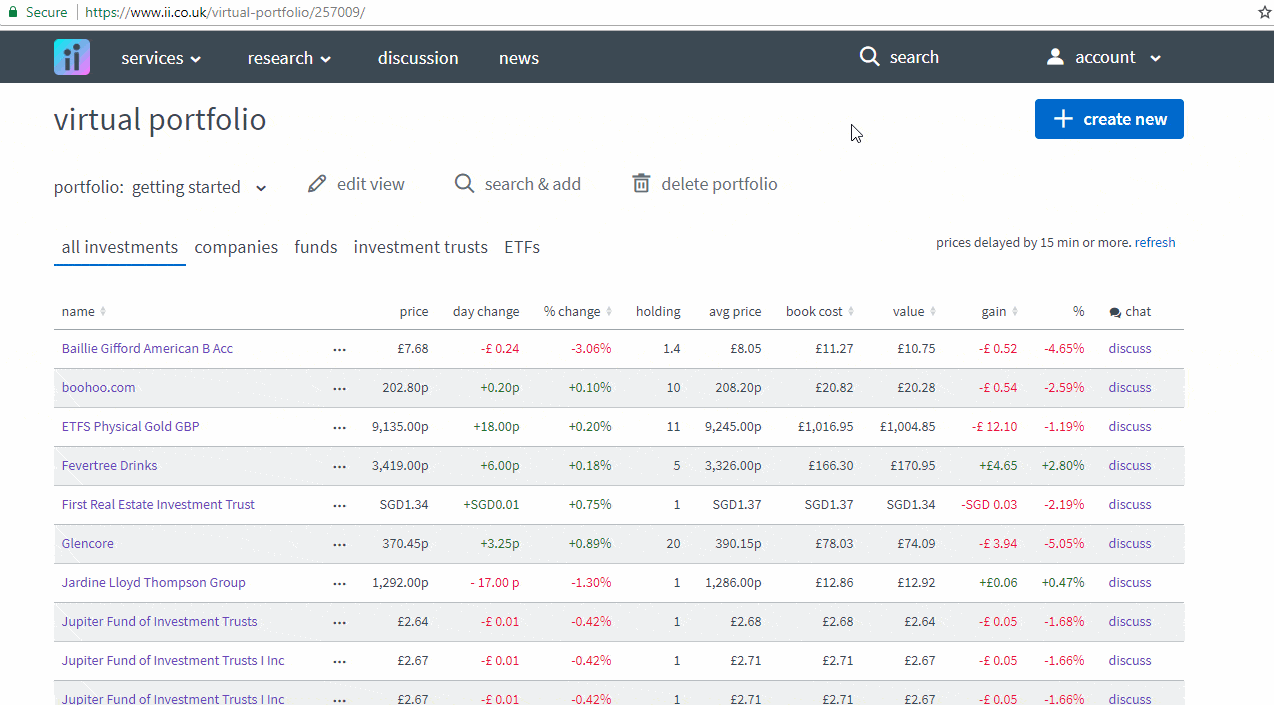Open the options dots for boohoo.com

pos(339,388)
